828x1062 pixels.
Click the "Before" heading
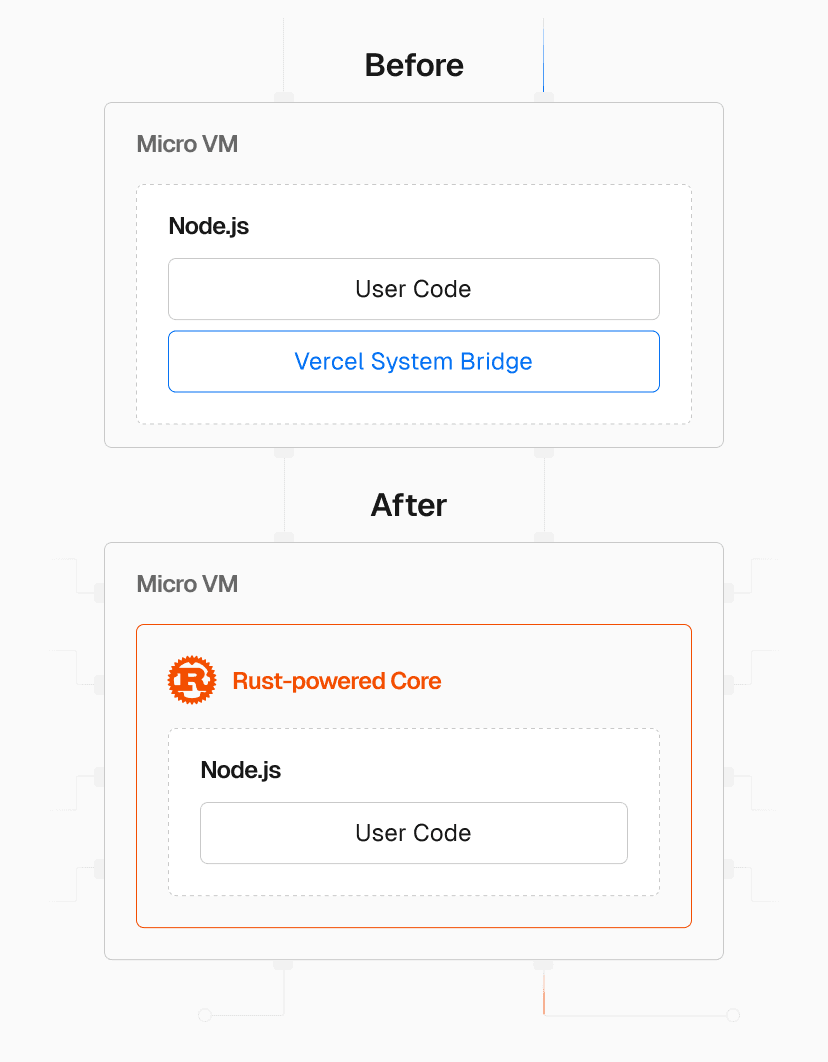point(414,65)
